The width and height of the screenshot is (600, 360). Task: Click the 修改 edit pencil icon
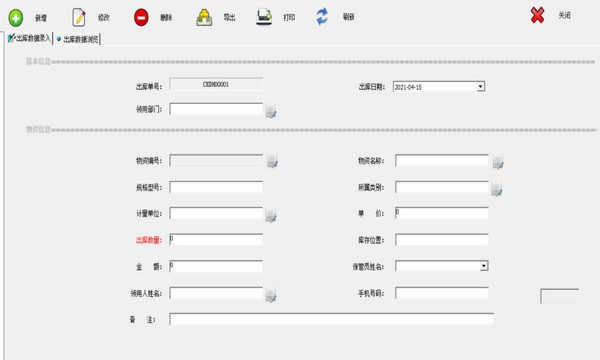point(78,18)
